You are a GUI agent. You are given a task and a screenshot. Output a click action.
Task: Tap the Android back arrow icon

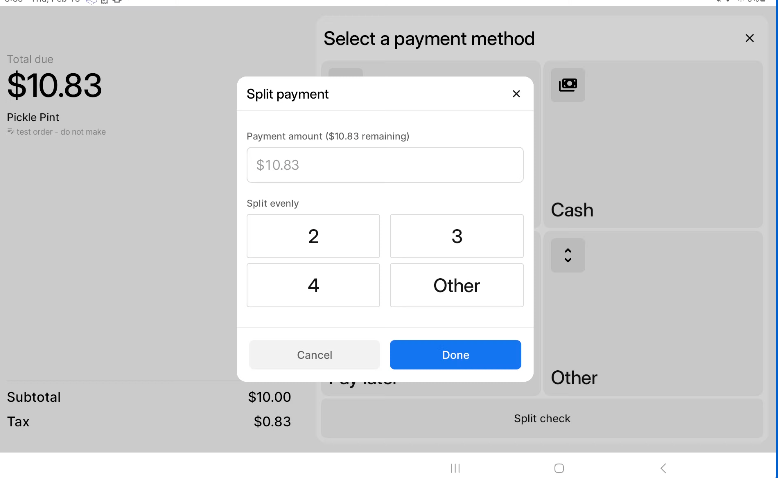pos(663,468)
